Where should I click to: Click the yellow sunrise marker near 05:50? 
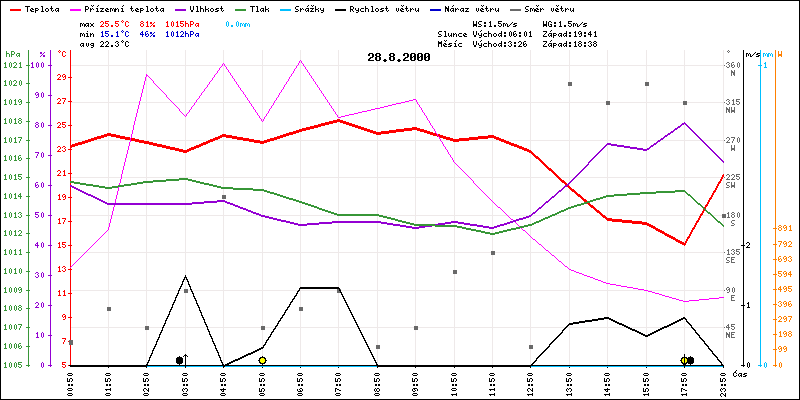(x=262, y=360)
